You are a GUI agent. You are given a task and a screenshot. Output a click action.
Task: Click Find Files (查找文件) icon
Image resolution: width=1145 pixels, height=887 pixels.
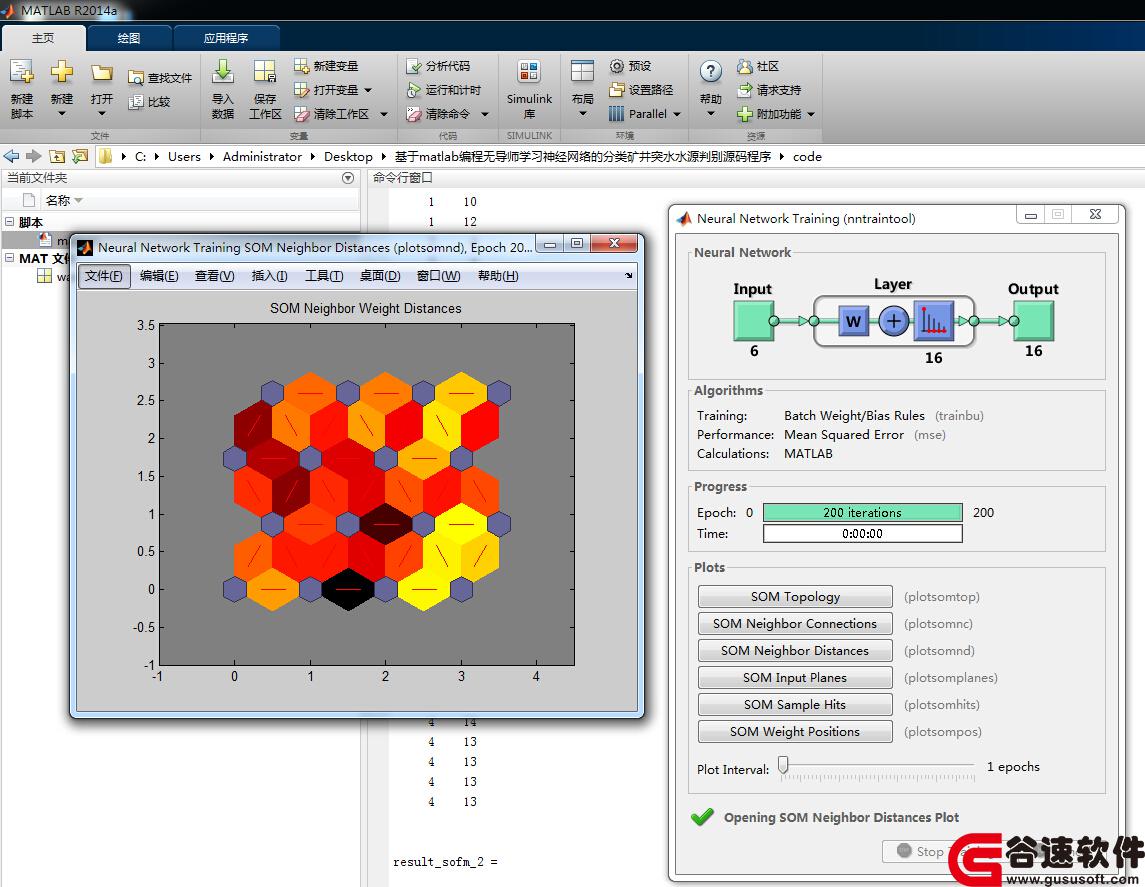pyautogui.click(x=136, y=77)
